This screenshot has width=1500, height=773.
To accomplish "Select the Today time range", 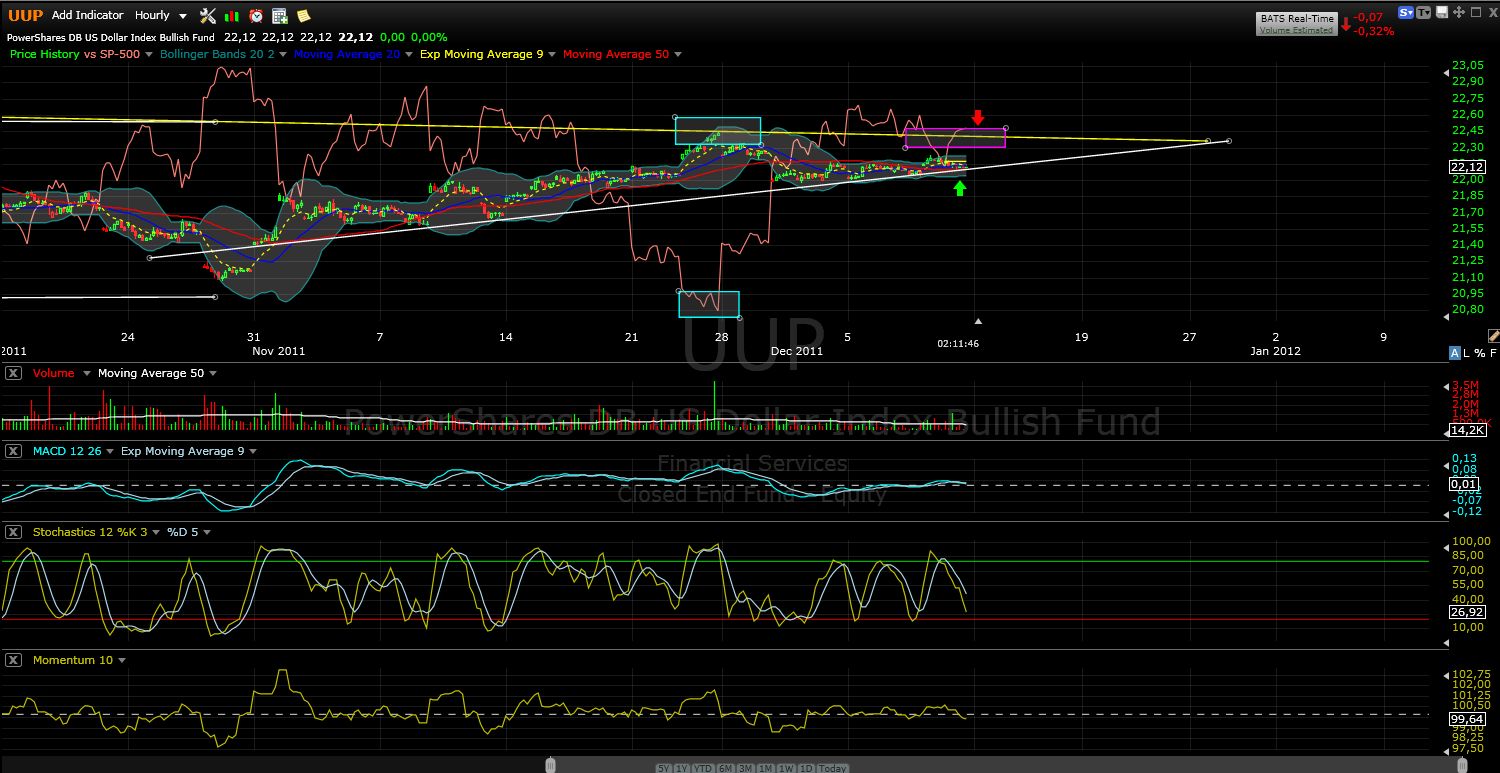I will tap(832, 768).
